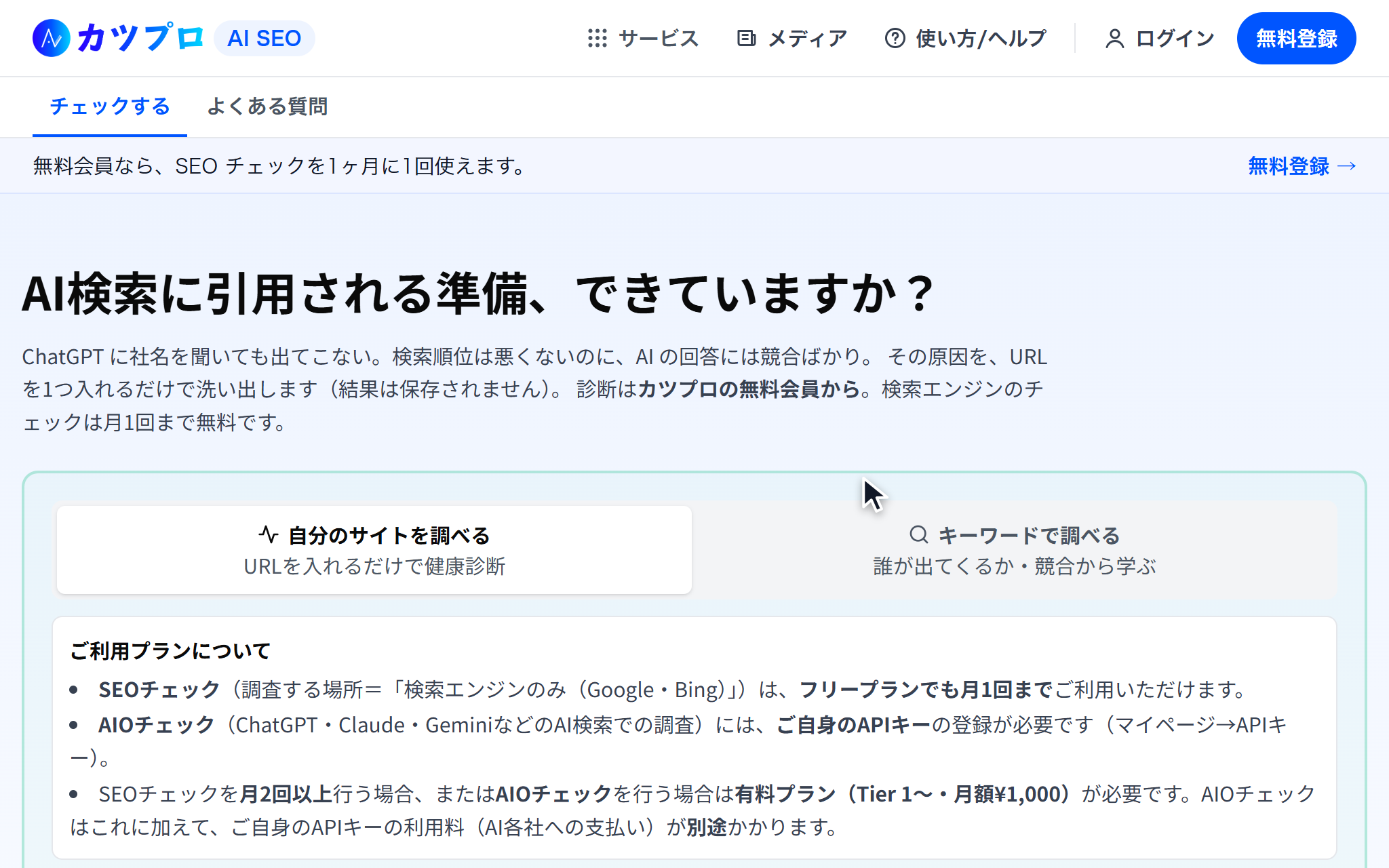Click the URLを入れるだけで健康診断 subtitle
This screenshot has width=1389, height=868.
click(x=374, y=566)
